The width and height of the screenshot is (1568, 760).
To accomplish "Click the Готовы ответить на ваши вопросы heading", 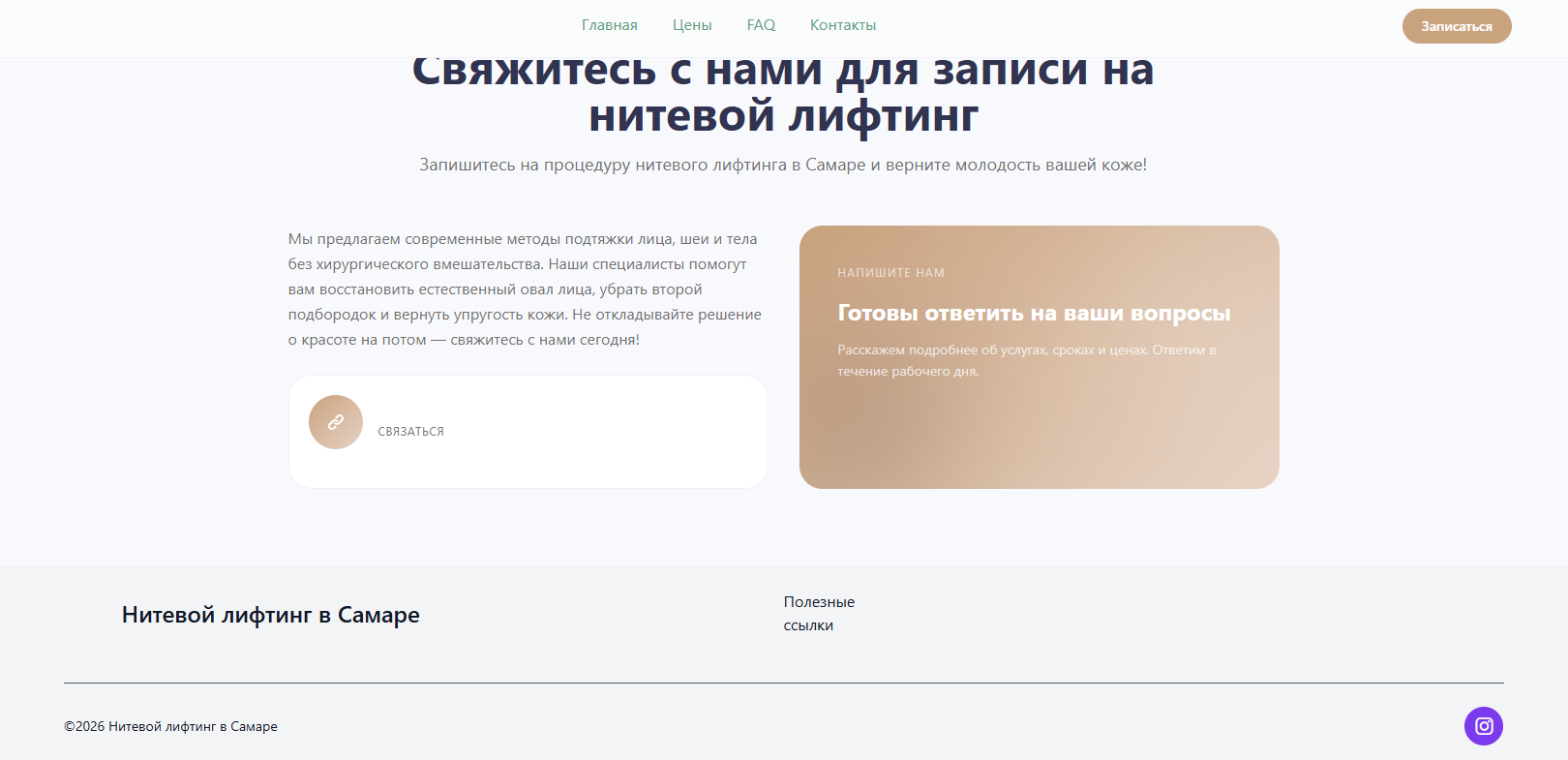I will click(x=1034, y=314).
